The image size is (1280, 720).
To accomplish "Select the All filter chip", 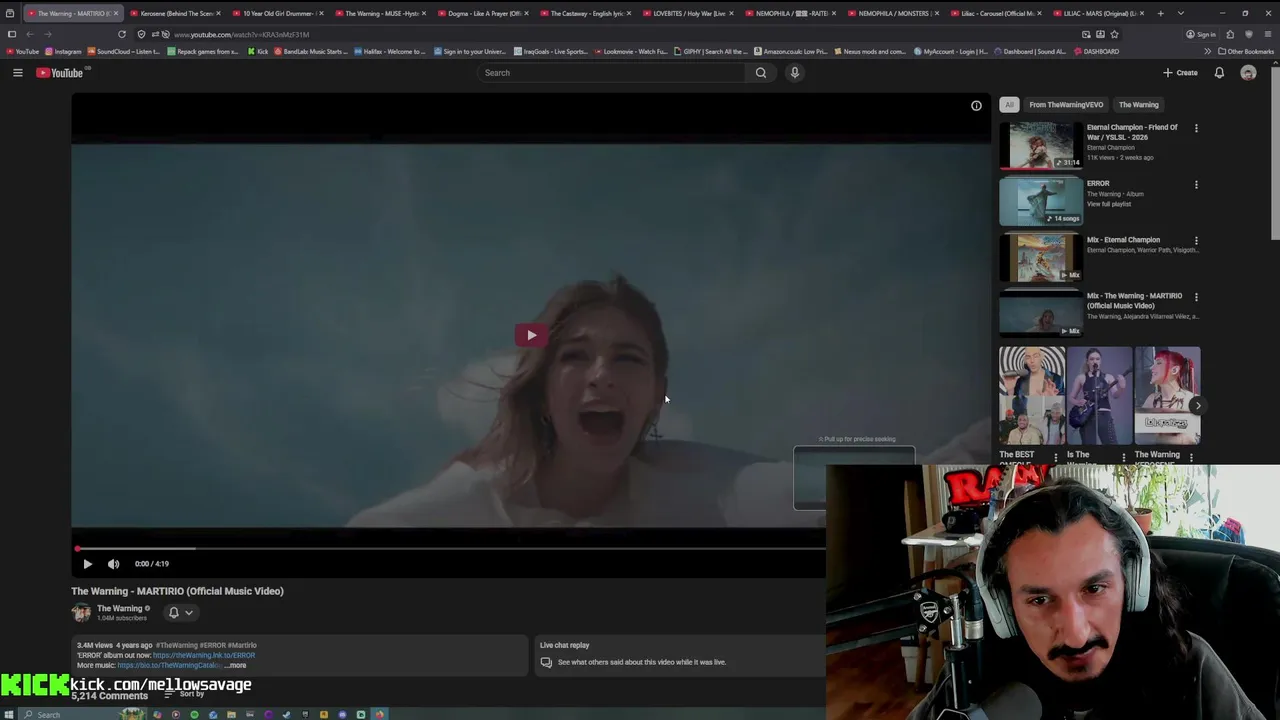I will (x=1009, y=104).
